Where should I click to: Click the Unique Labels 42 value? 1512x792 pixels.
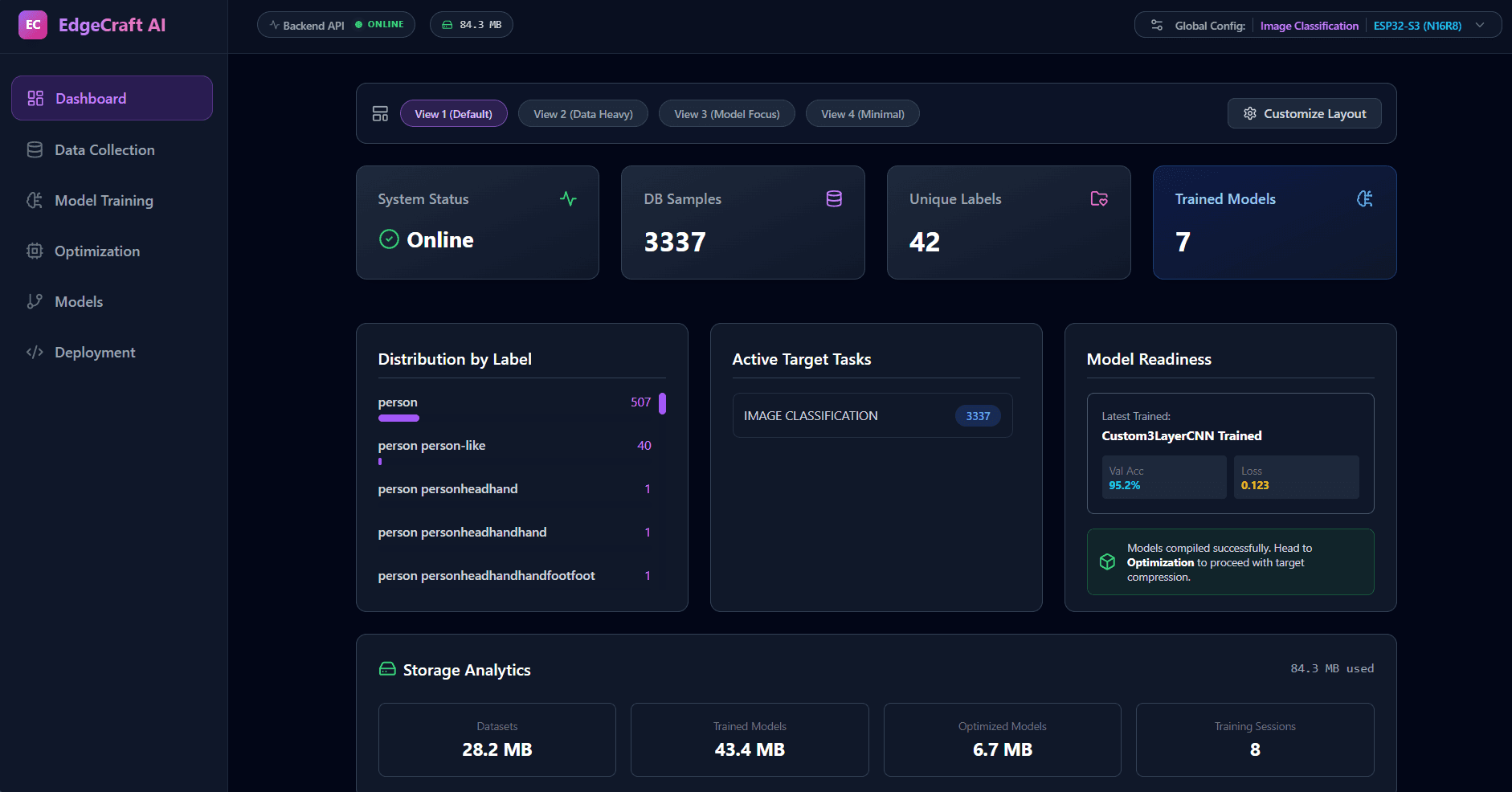pyautogui.click(x=925, y=242)
